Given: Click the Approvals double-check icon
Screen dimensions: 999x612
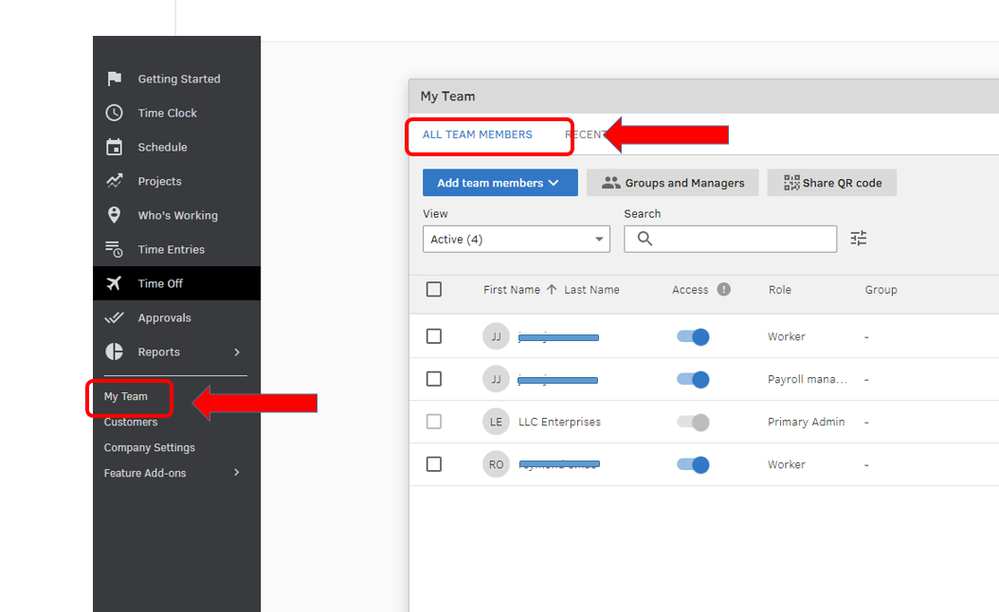Looking at the screenshot, I should [114, 317].
